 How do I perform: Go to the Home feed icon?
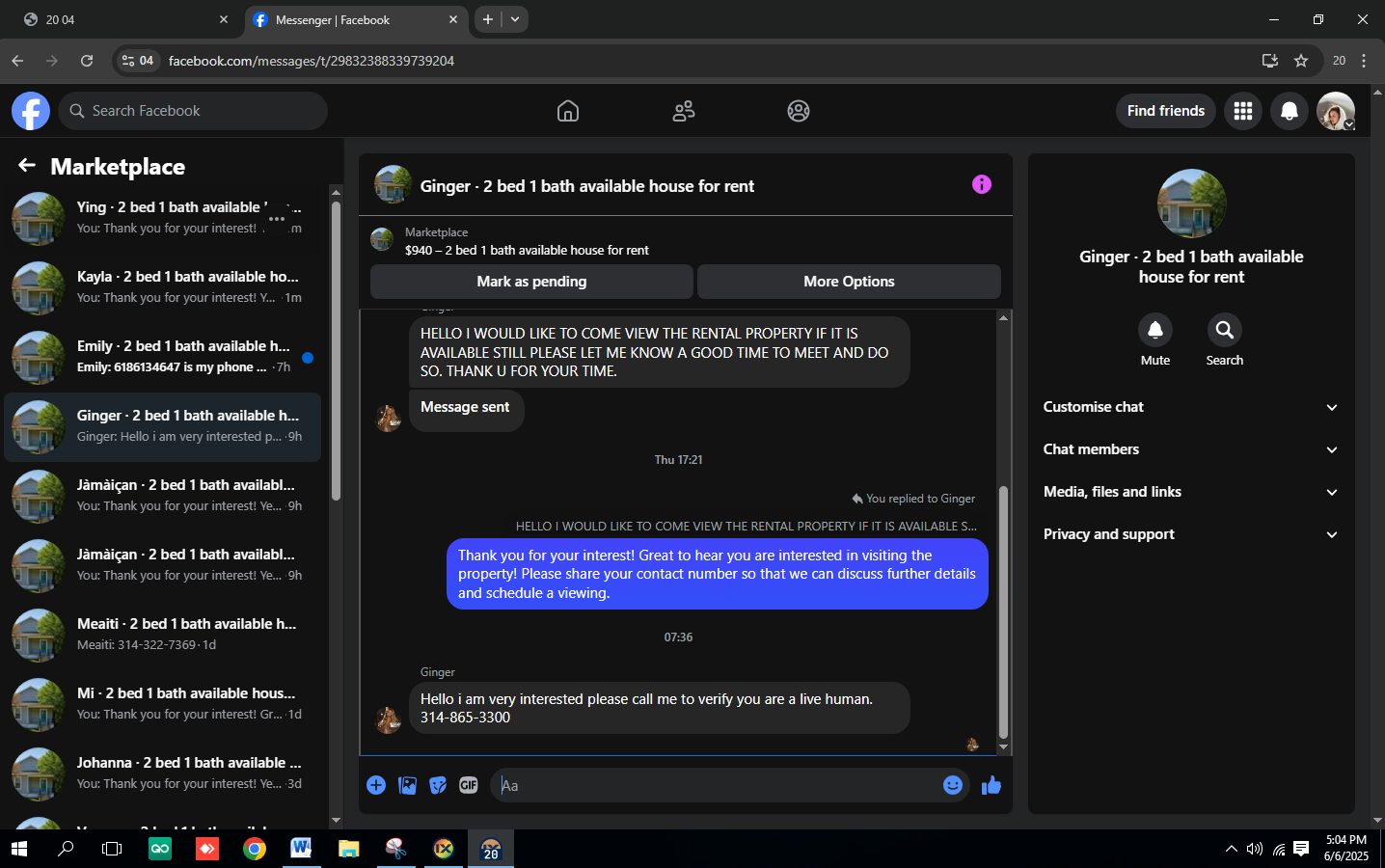[568, 111]
